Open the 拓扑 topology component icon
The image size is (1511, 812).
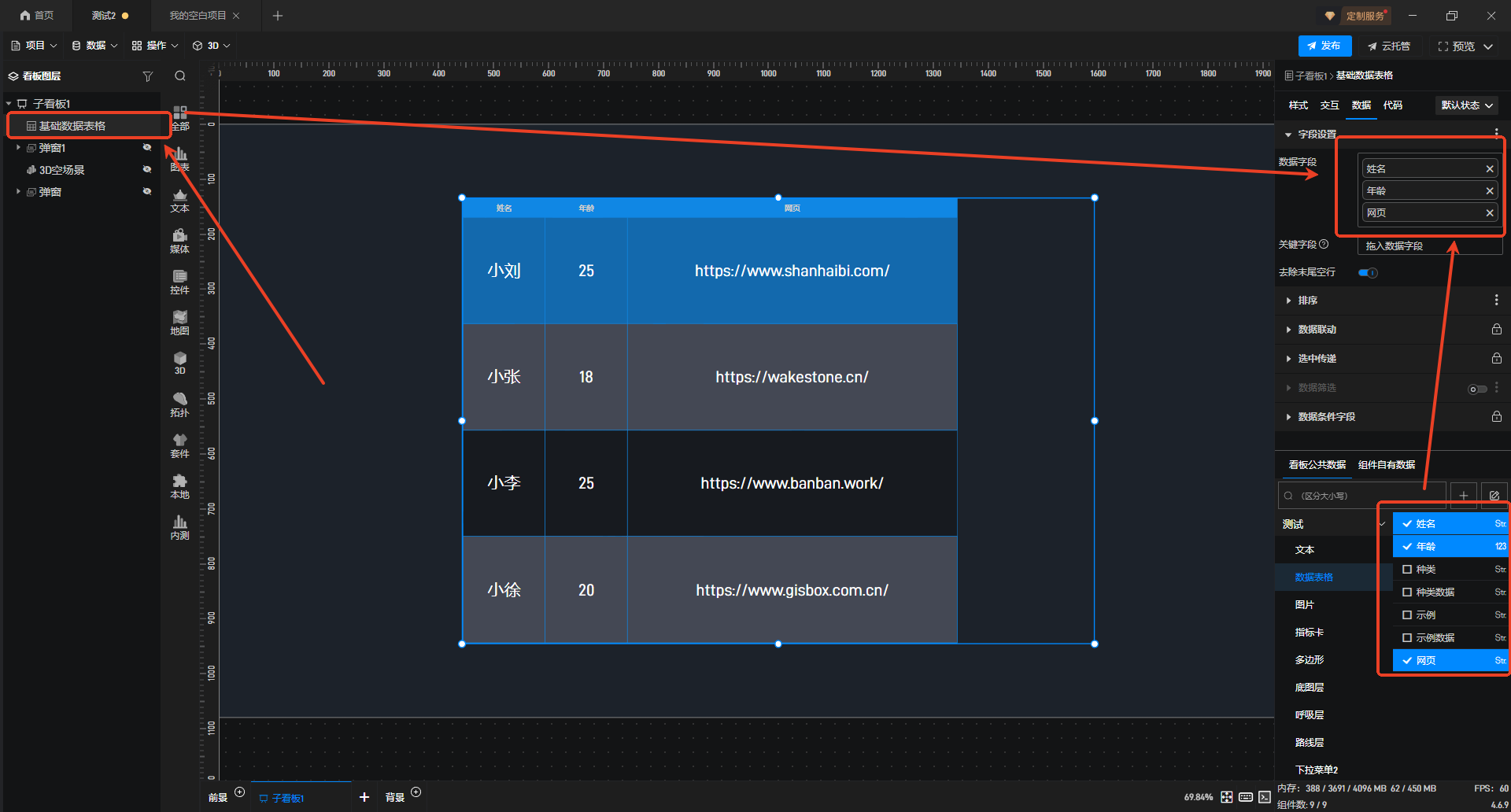coord(179,404)
